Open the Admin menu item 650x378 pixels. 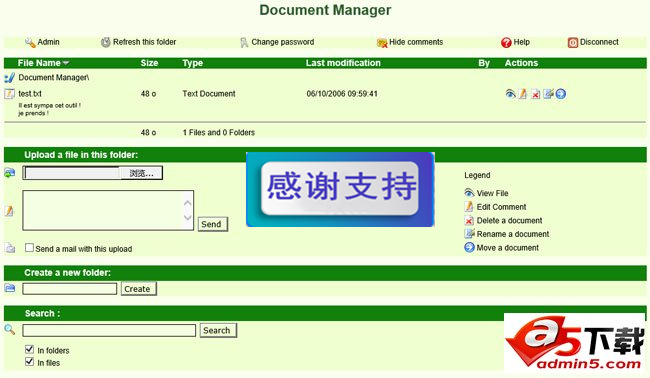coord(42,42)
